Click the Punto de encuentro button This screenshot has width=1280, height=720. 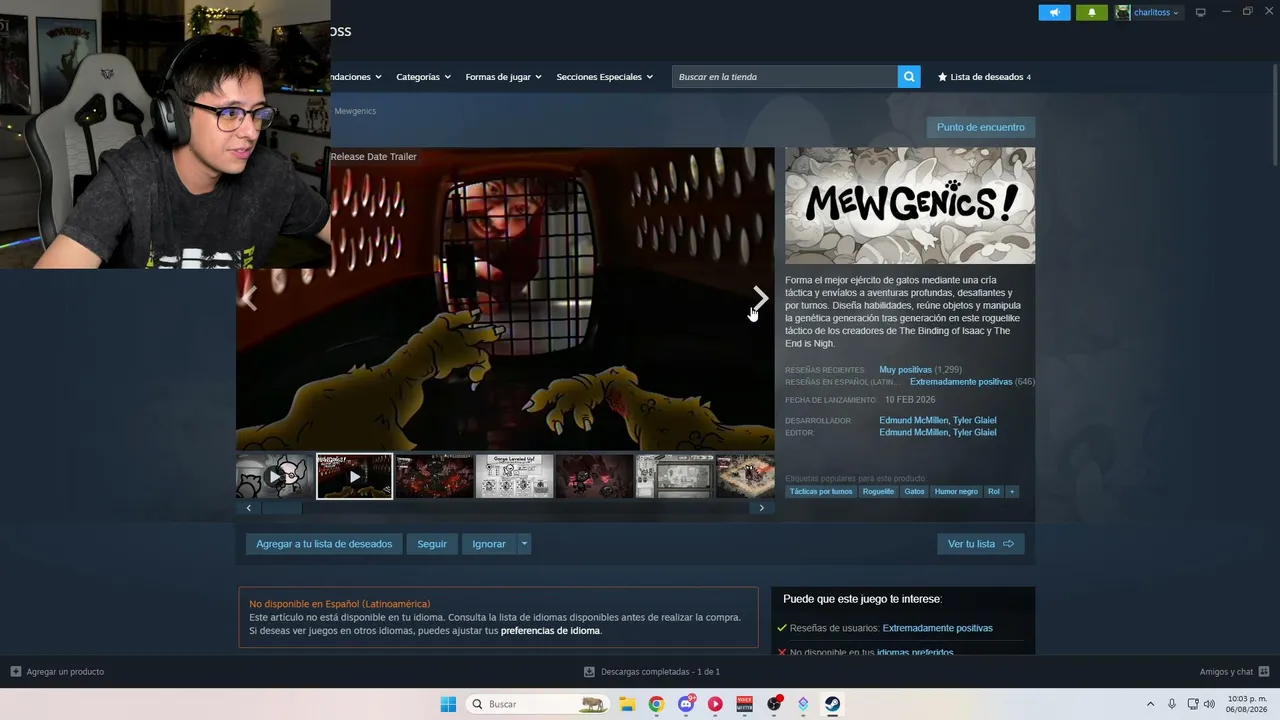tap(981, 127)
